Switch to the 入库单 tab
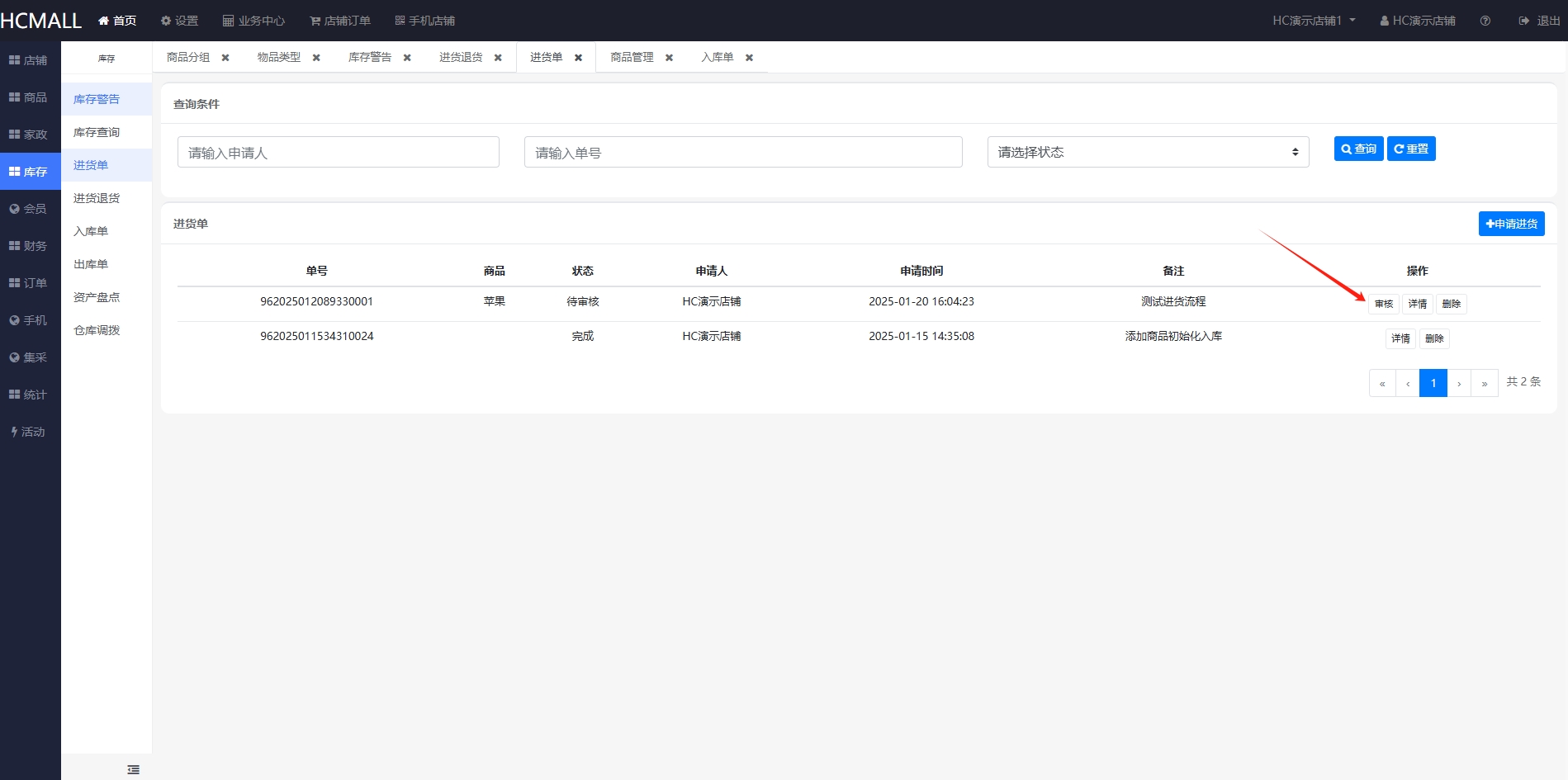1568x780 pixels. [718, 57]
